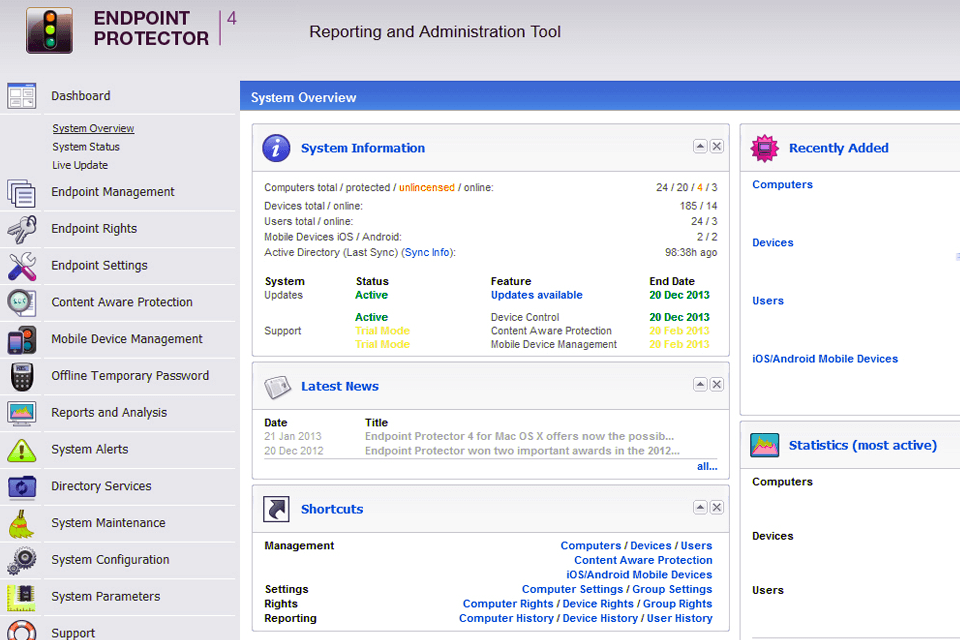Click the System Configuration gear icon
The width and height of the screenshot is (960, 640).
[x=21, y=560]
